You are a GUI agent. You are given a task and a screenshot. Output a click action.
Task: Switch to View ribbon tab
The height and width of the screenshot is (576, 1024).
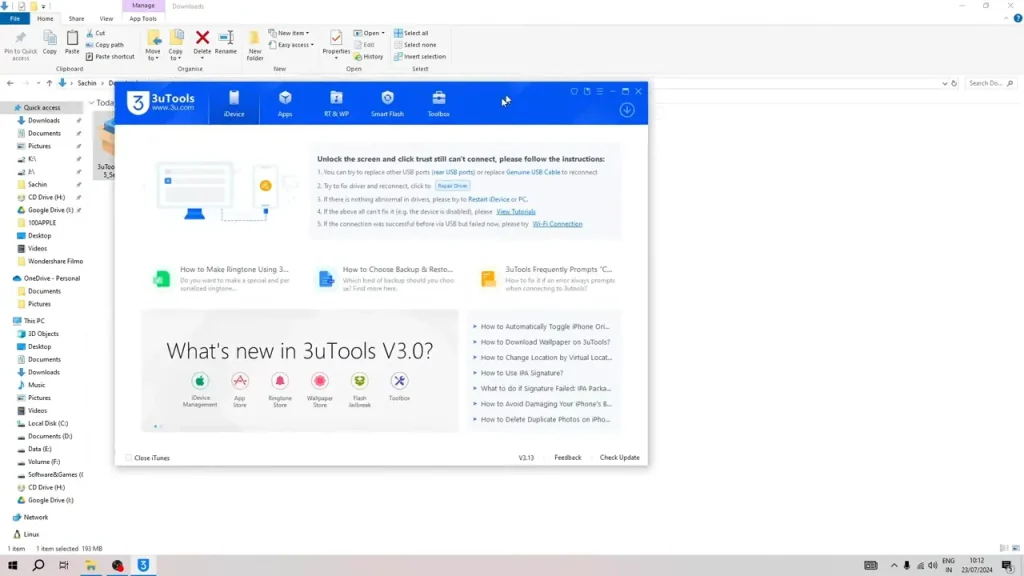[106, 18]
